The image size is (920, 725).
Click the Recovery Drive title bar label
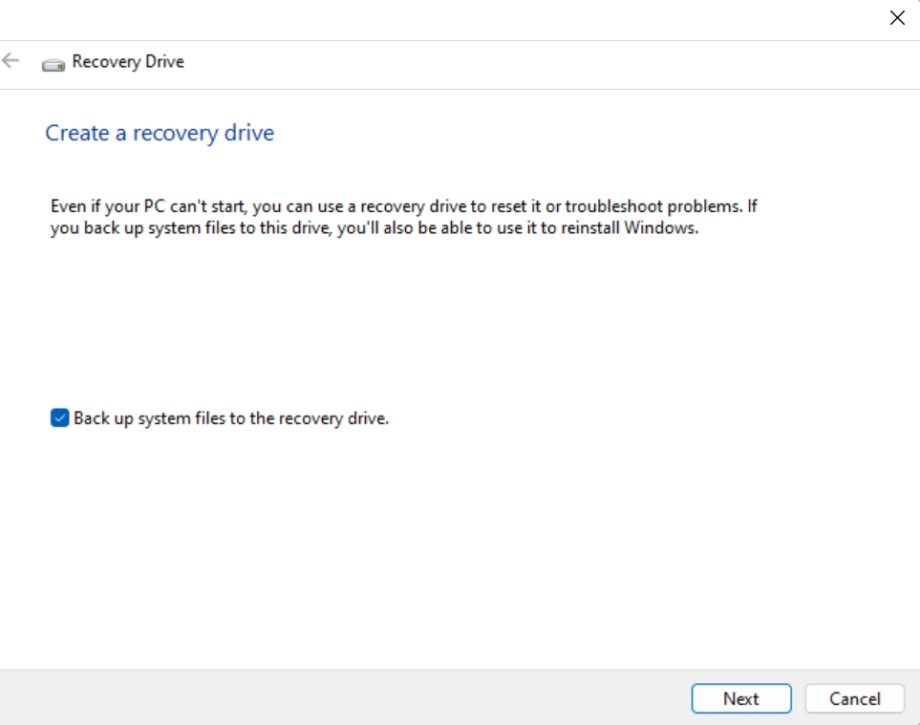point(127,61)
